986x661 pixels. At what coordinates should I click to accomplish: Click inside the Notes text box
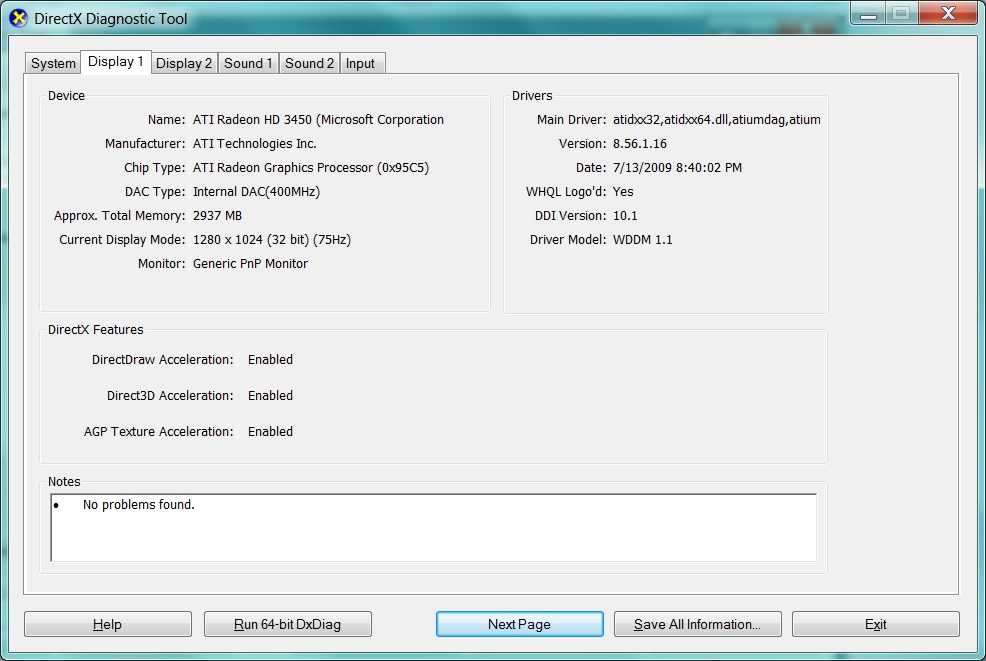(x=433, y=527)
